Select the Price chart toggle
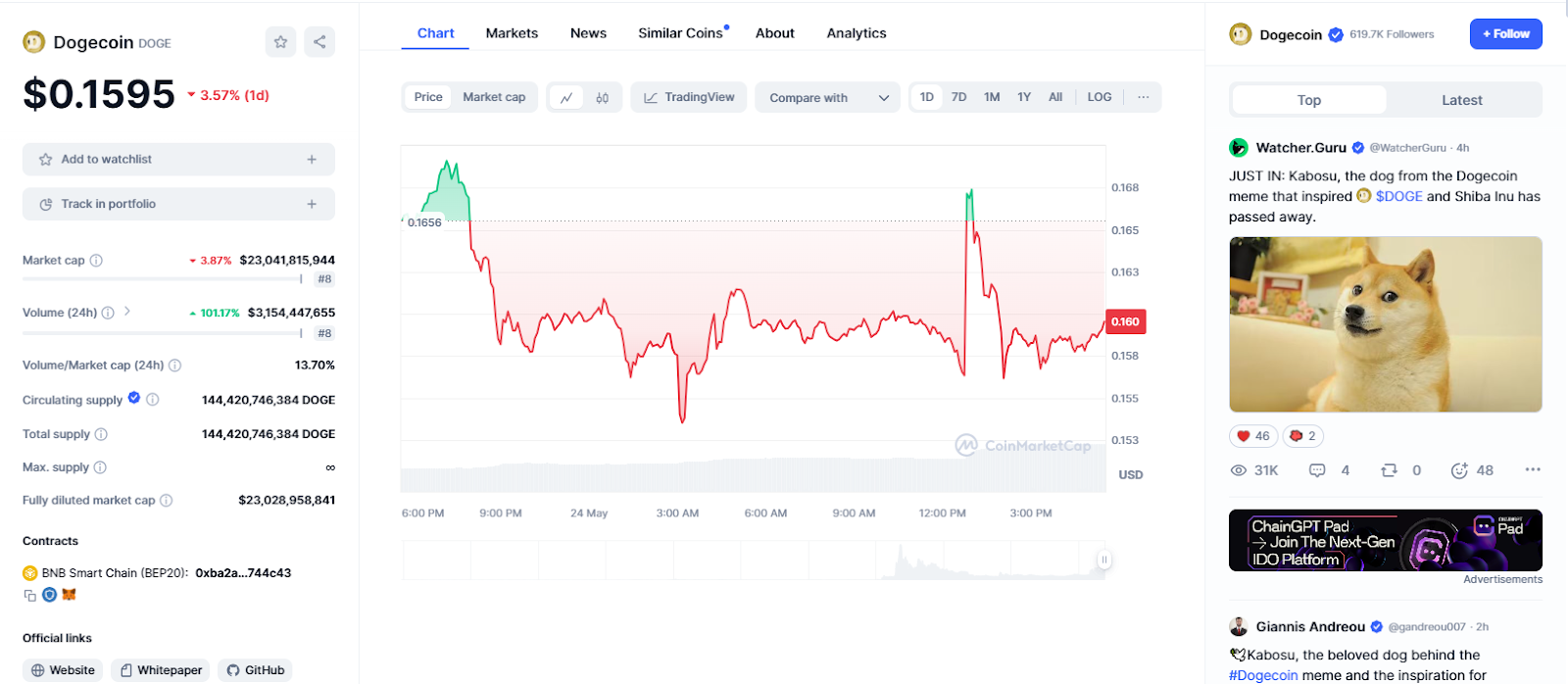 tap(428, 97)
